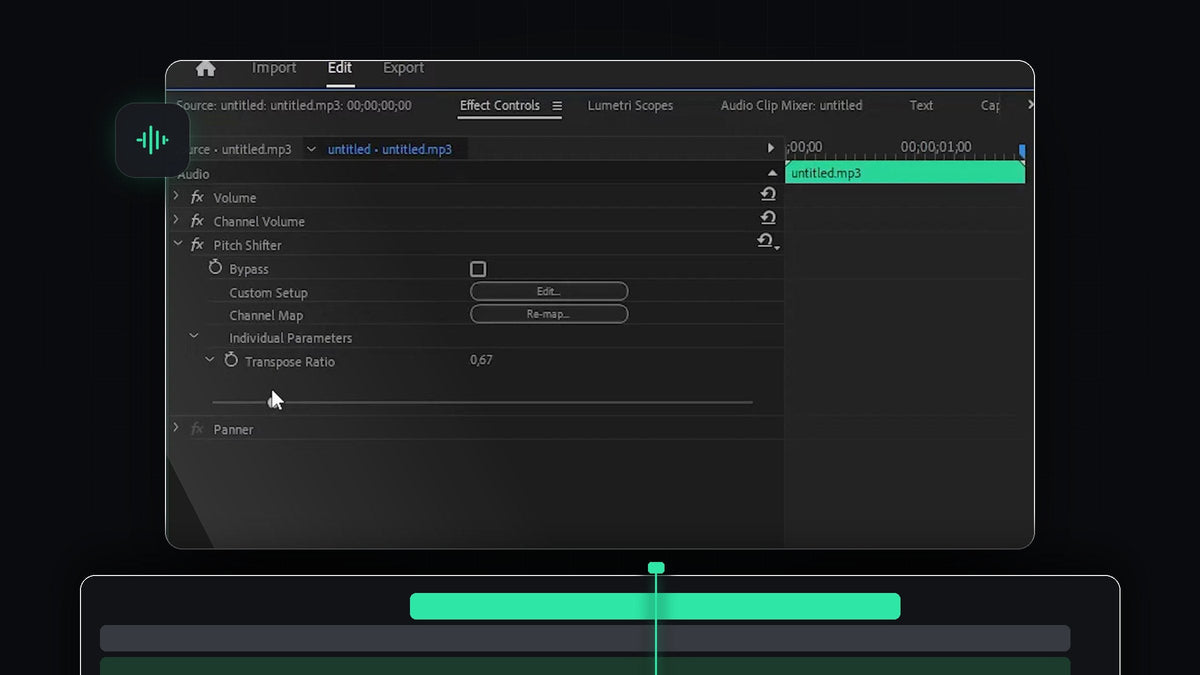
Task: Open the Text panel tab
Action: coord(921,105)
